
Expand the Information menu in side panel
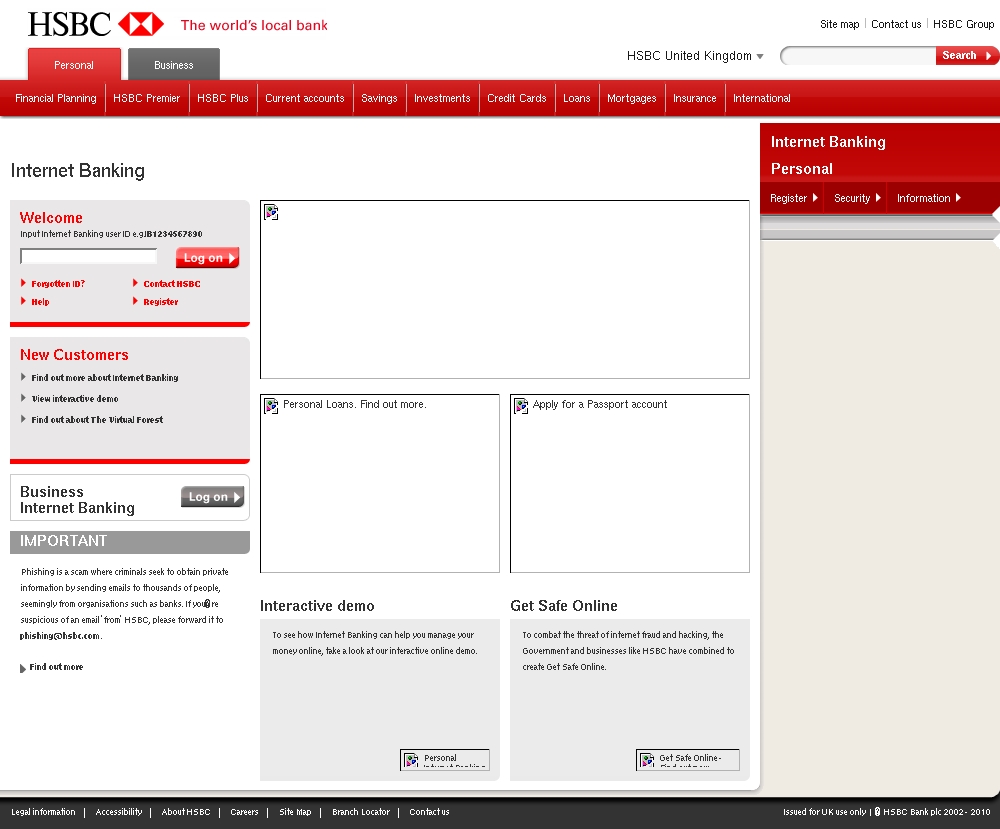(x=929, y=198)
